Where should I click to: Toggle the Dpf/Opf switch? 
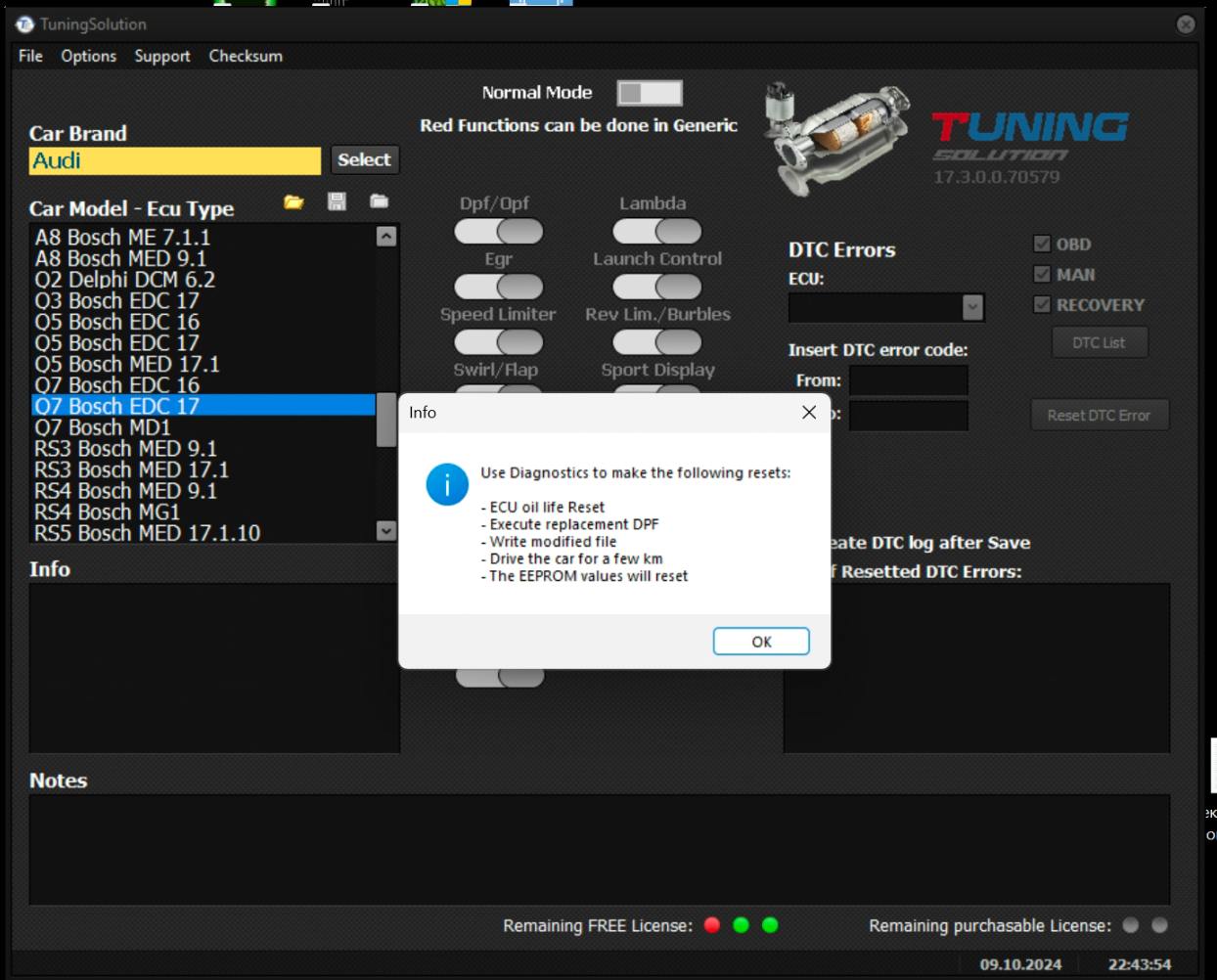point(499,232)
